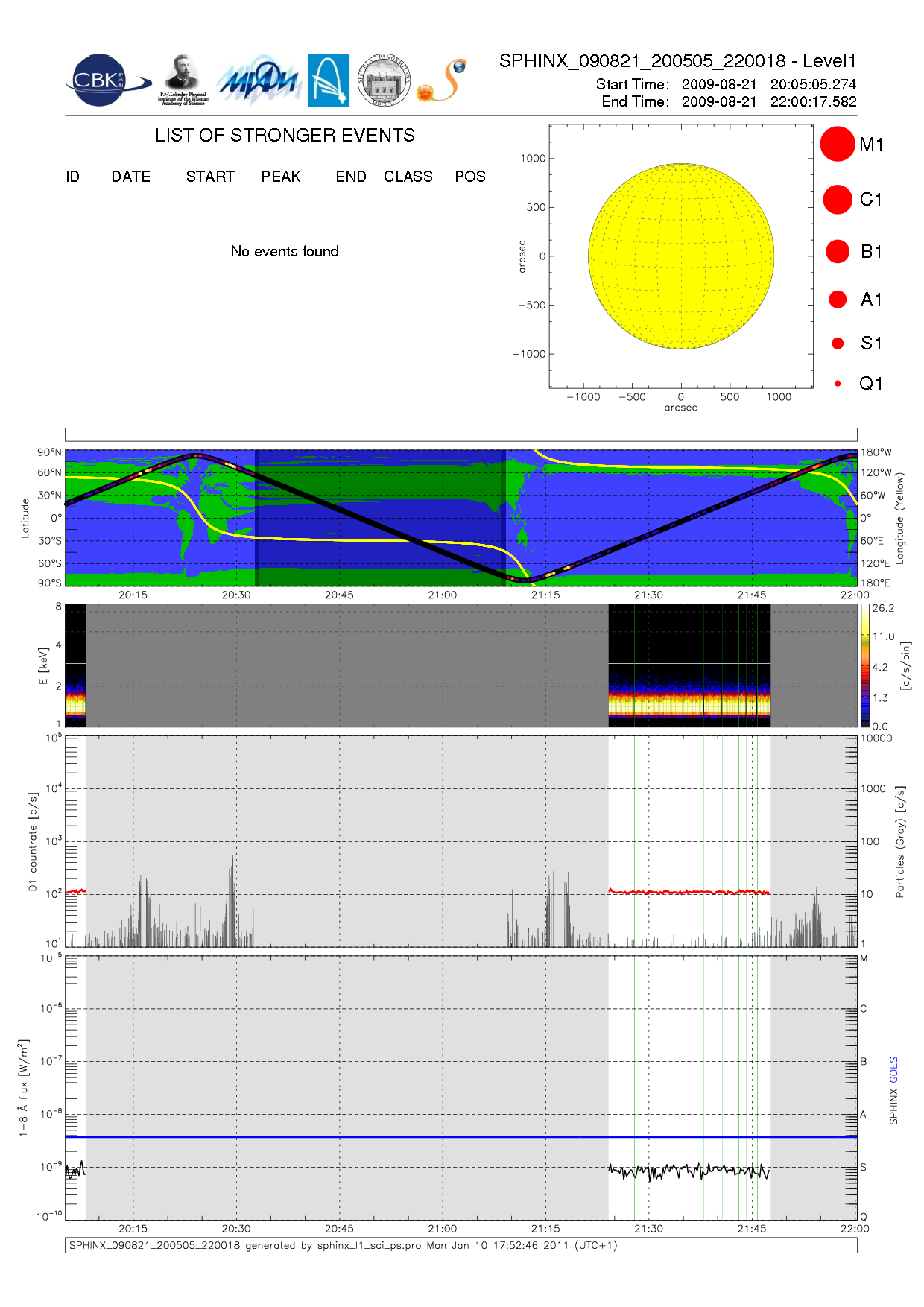Click the CBK PAN logo
Screen dimensions: 924x1307
(x=104, y=80)
